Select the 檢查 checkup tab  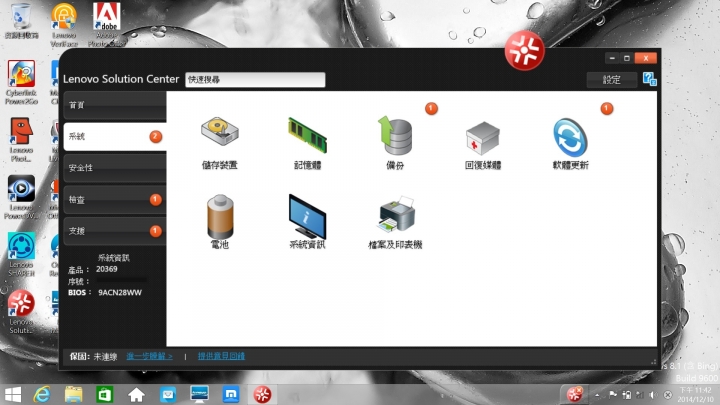[x=115, y=200]
